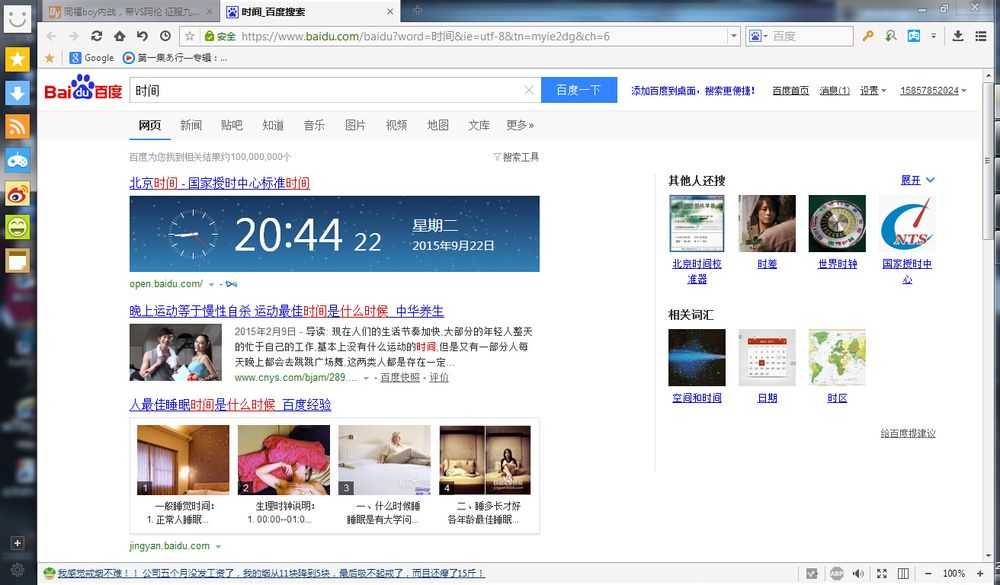Open the 更多» search category

(520, 125)
